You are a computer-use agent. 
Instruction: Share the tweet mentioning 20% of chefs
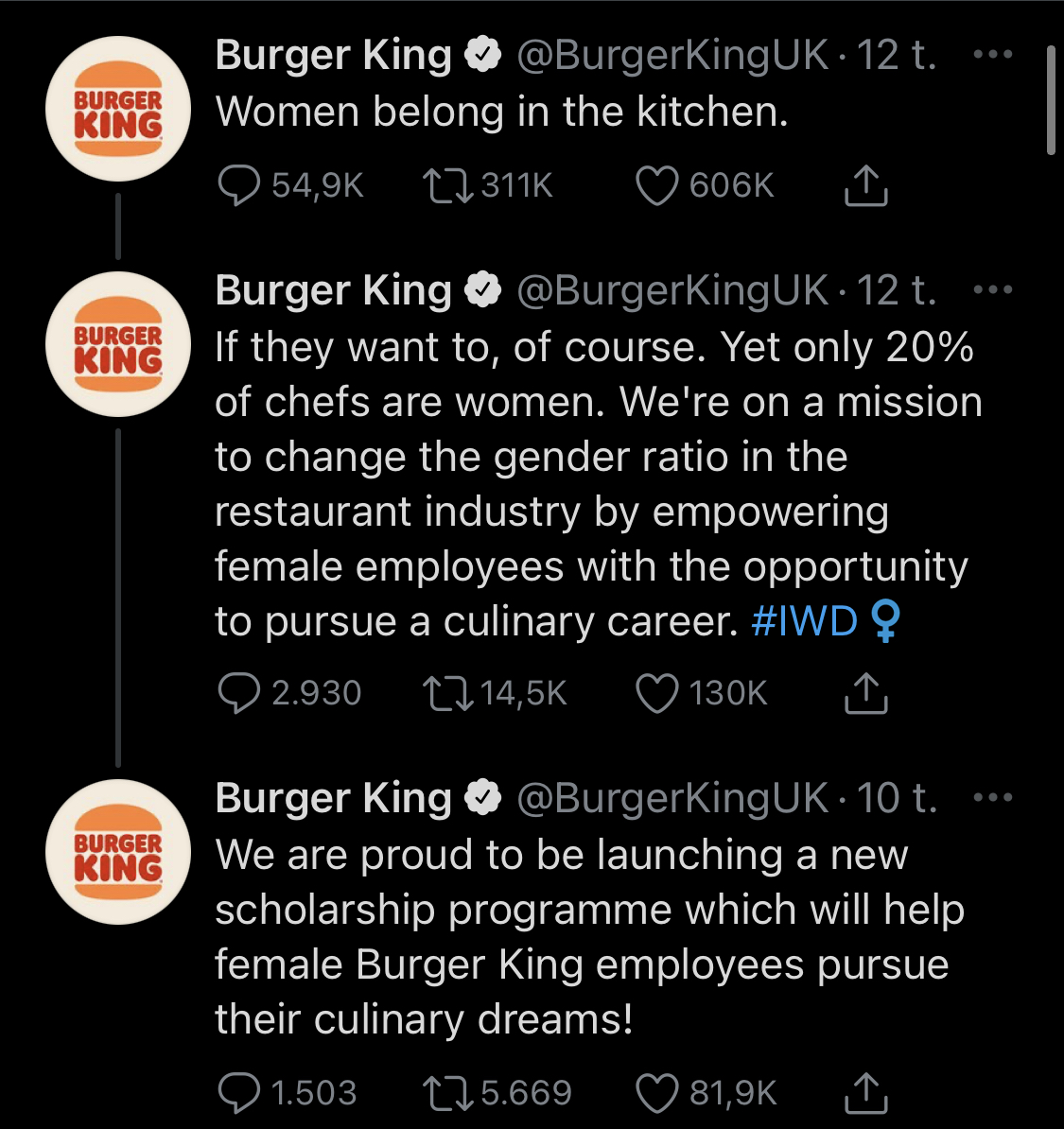(x=864, y=694)
